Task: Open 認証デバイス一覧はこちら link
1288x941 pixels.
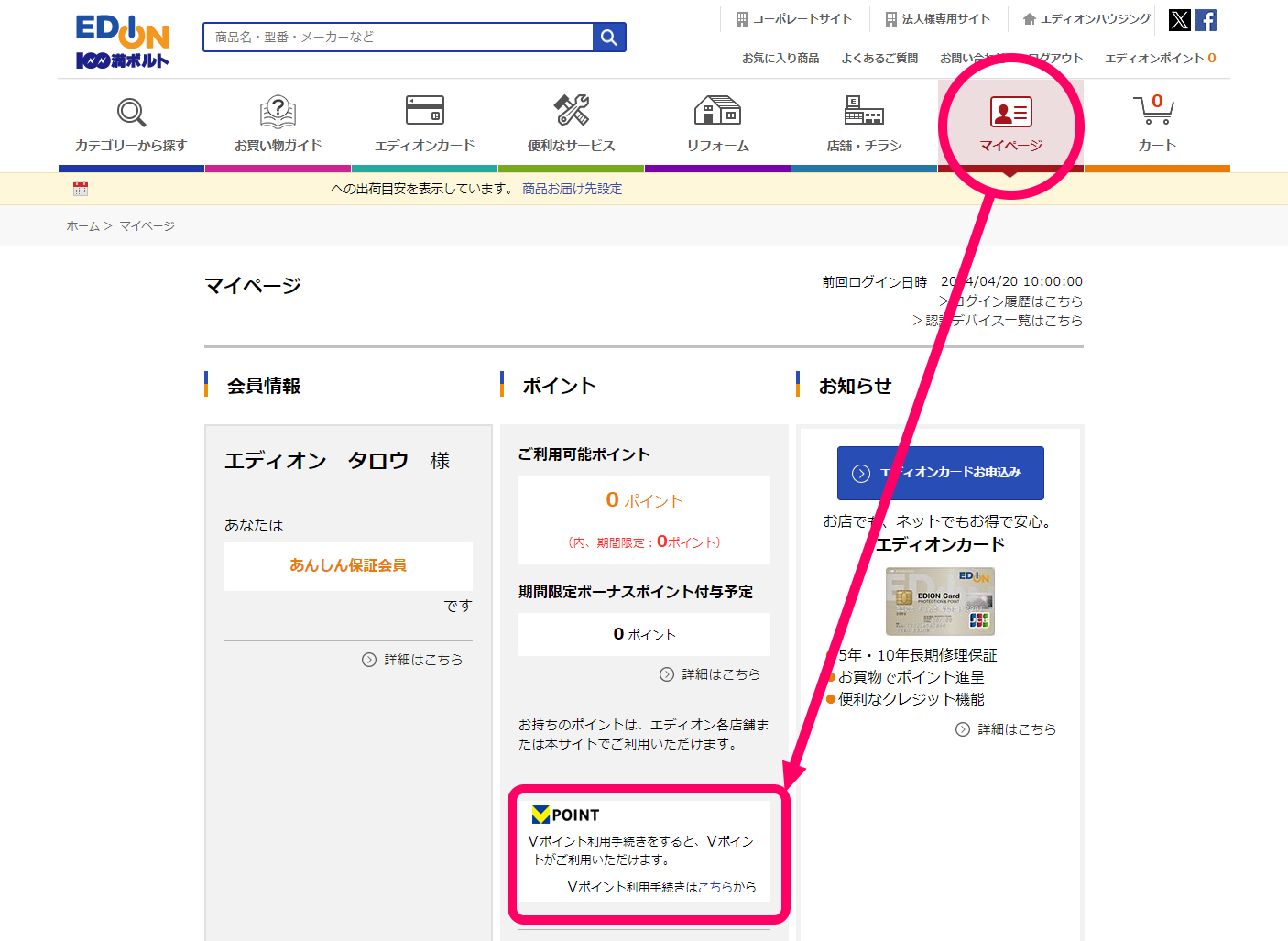Action: click(998, 320)
